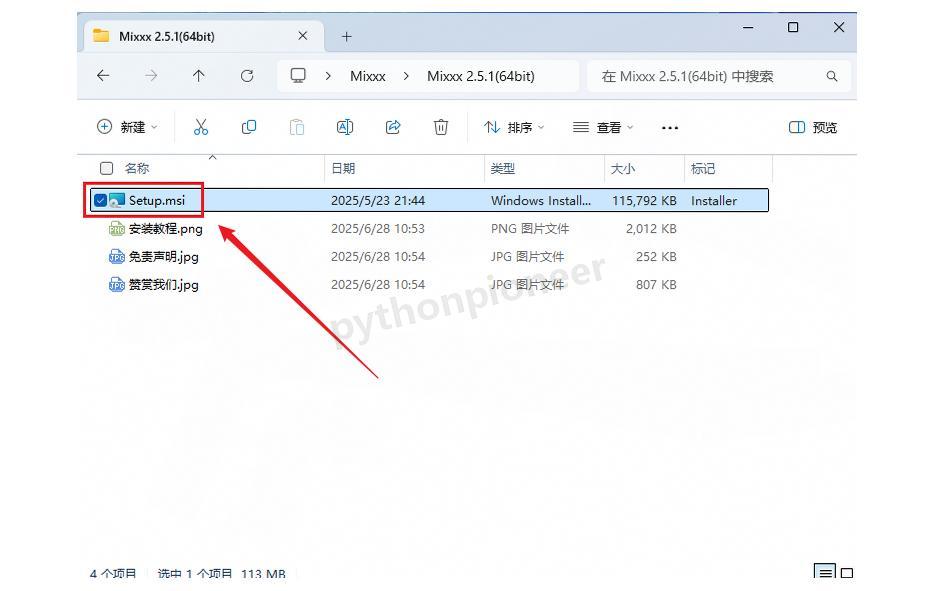Select file name 赞赏我们.jpg
Viewport: 935px width, 591px height.
click(163, 284)
